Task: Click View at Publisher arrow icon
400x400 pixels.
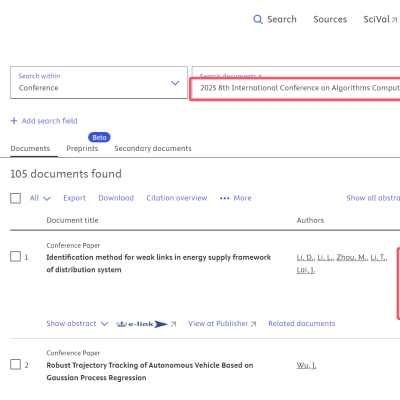Action: [x=254, y=324]
